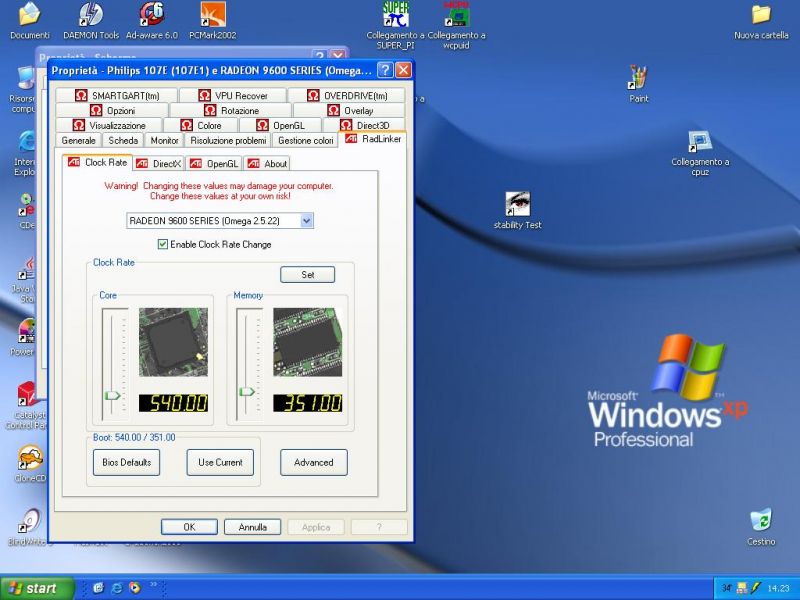The height and width of the screenshot is (600, 800).
Task: Open the Omega OpenGL tab beside Direct3D
Action: (x=281, y=126)
